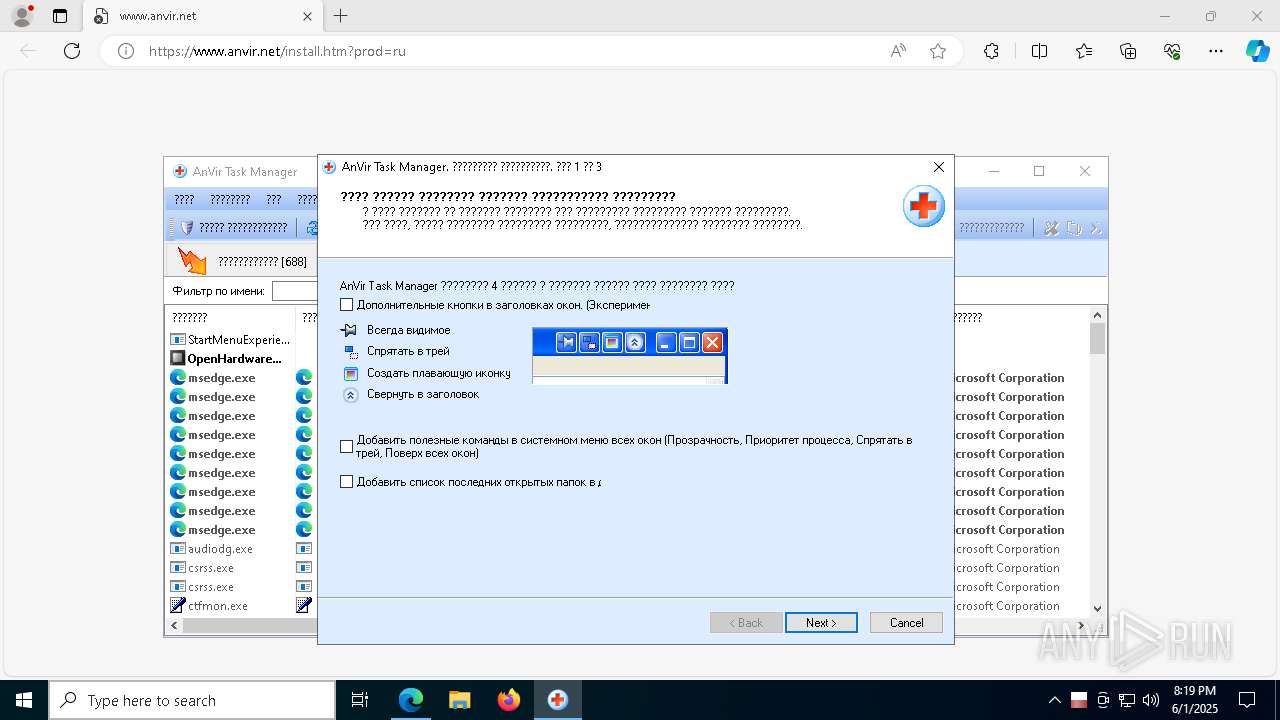
Task: Open the Windows Start menu
Action: [x=24, y=700]
